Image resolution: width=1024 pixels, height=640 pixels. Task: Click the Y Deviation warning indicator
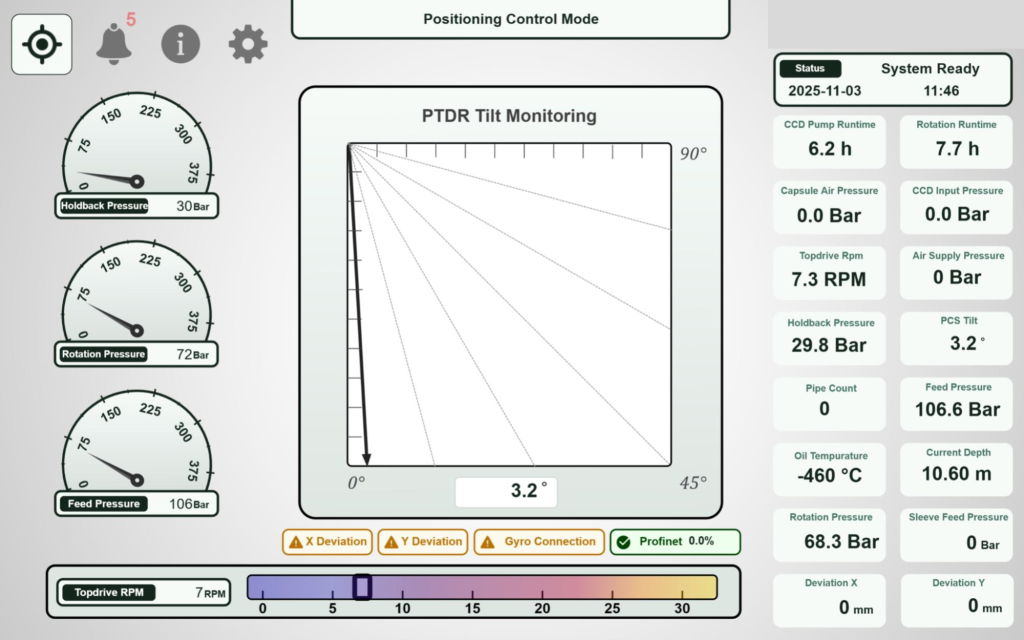tap(423, 542)
